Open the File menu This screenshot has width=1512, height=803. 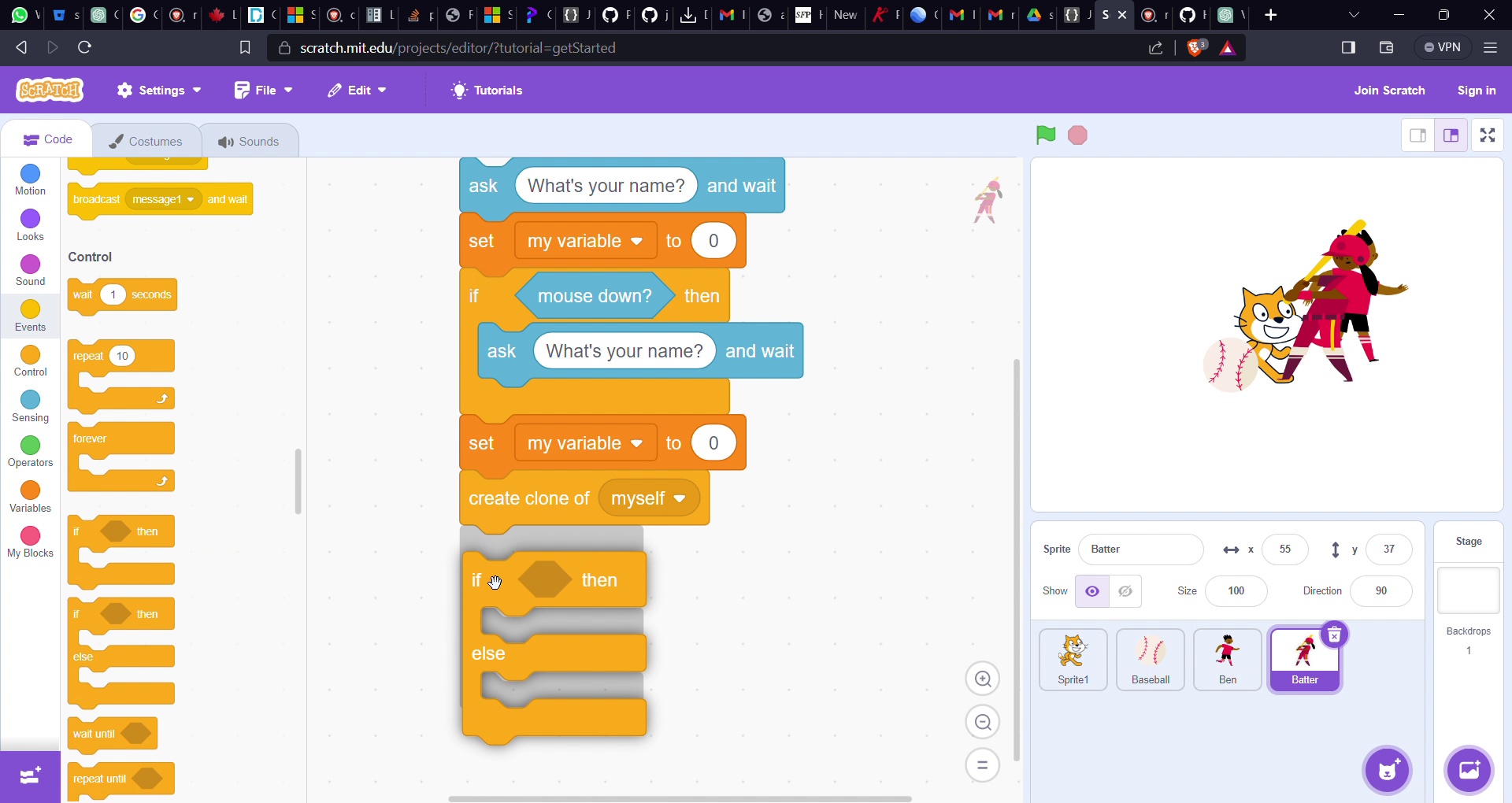[264, 91]
